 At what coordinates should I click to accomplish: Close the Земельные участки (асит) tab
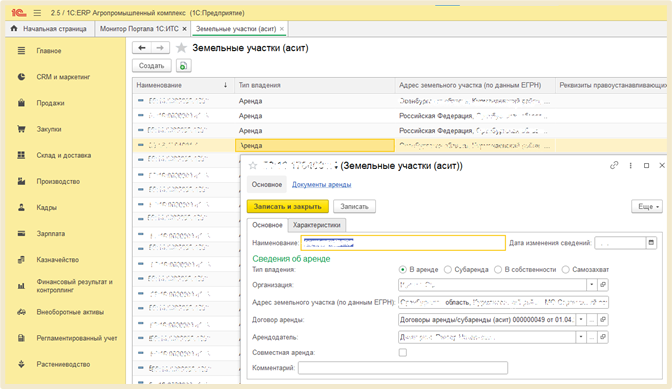(282, 29)
